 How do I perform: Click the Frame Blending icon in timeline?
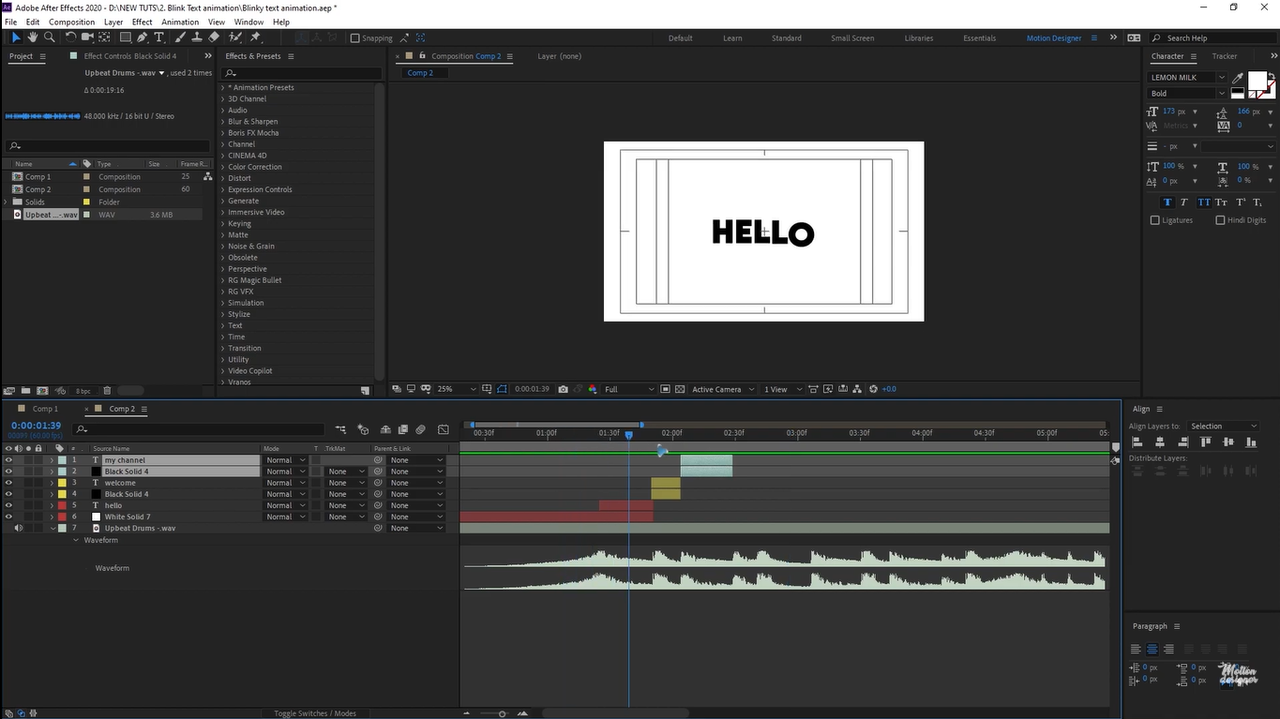click(401, 430)
